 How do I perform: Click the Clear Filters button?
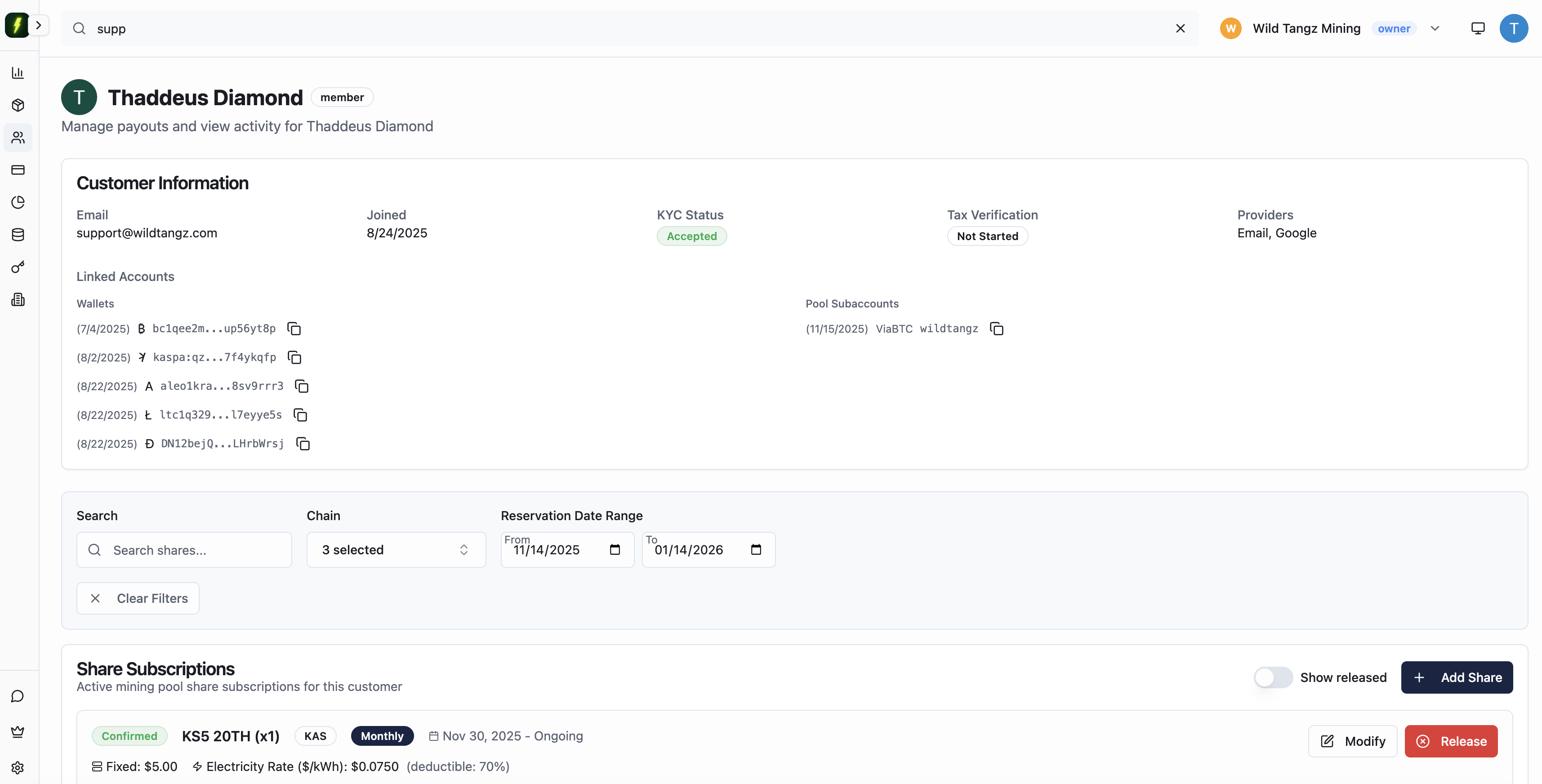[138, 598]
